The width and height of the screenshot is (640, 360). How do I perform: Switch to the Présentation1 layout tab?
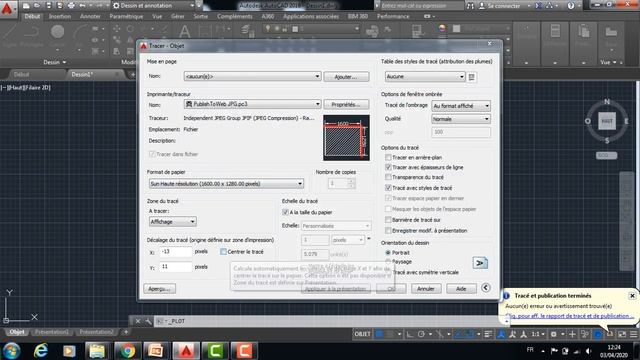(52, 332)
